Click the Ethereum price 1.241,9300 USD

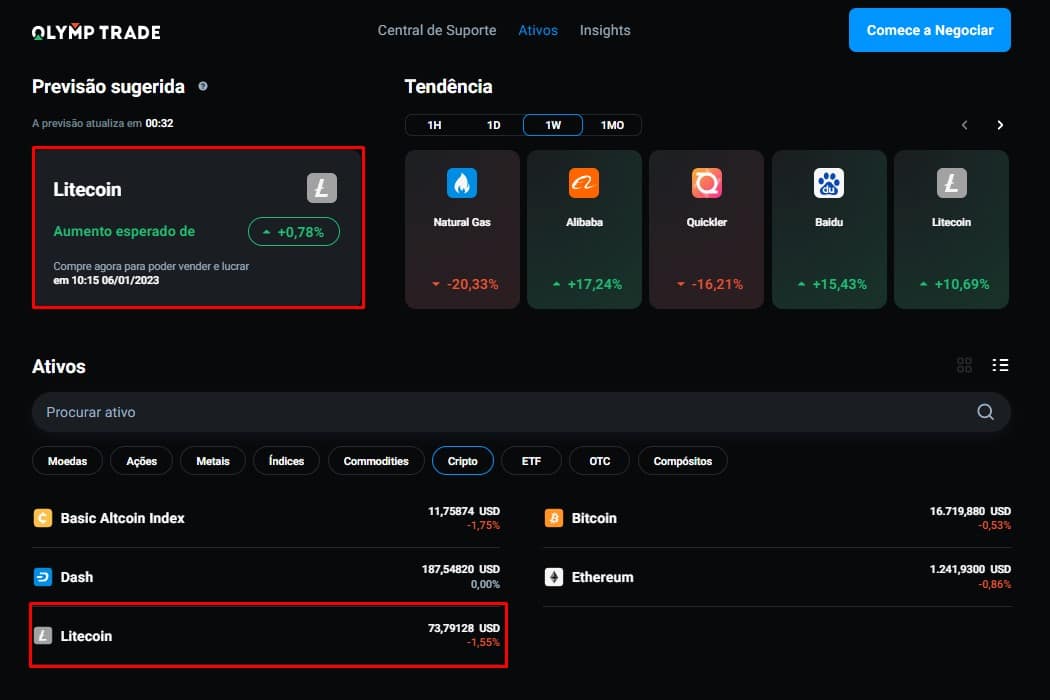click(970, 569)
